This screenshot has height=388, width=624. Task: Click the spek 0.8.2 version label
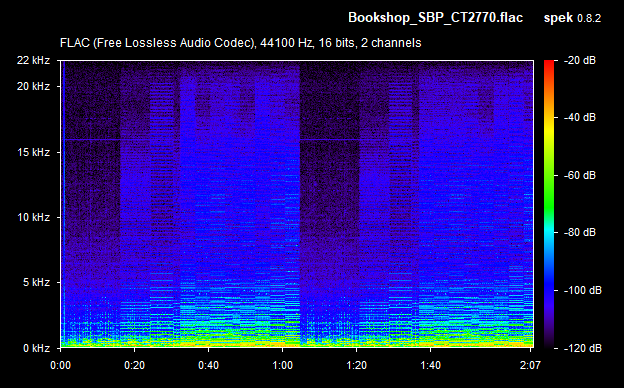572,18
